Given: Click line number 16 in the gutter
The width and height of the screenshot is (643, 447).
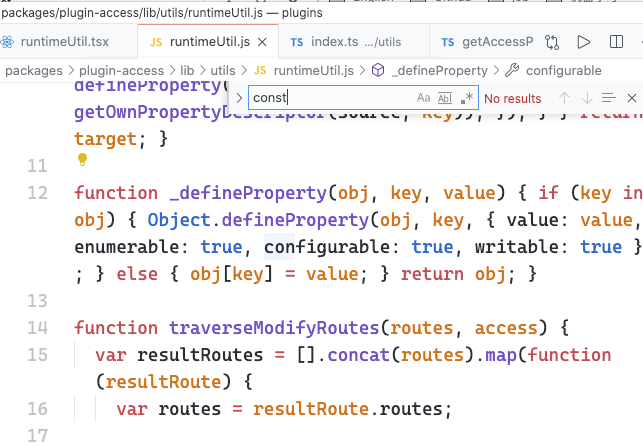Looking at the screenshot, I should tap(37, 409).
